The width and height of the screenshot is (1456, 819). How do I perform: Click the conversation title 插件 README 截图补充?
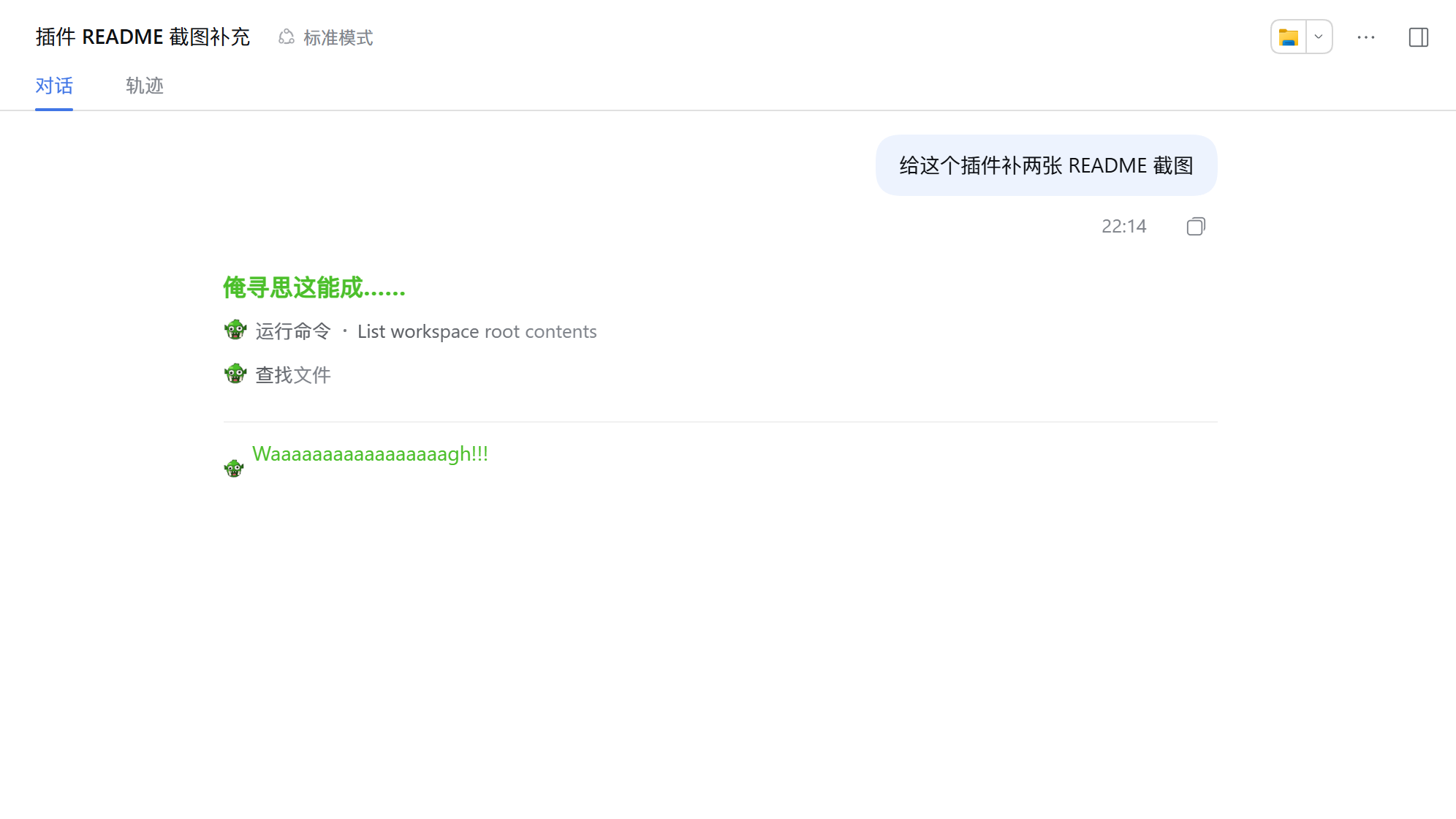point(143,37)
